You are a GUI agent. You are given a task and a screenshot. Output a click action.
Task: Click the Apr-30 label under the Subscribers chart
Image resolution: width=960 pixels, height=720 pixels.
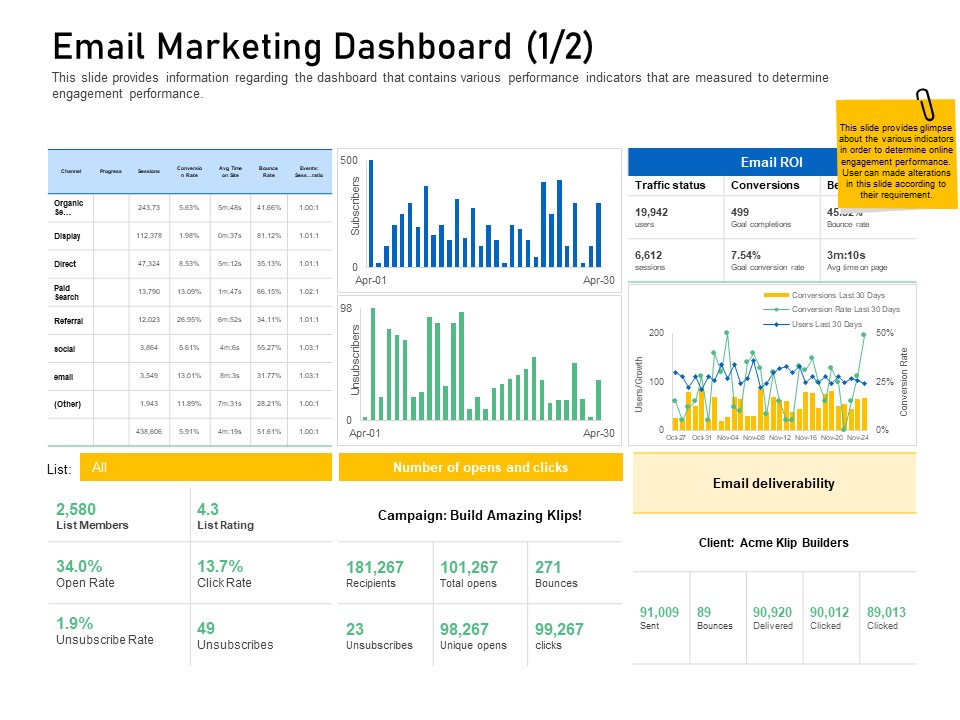click(599, 280)
